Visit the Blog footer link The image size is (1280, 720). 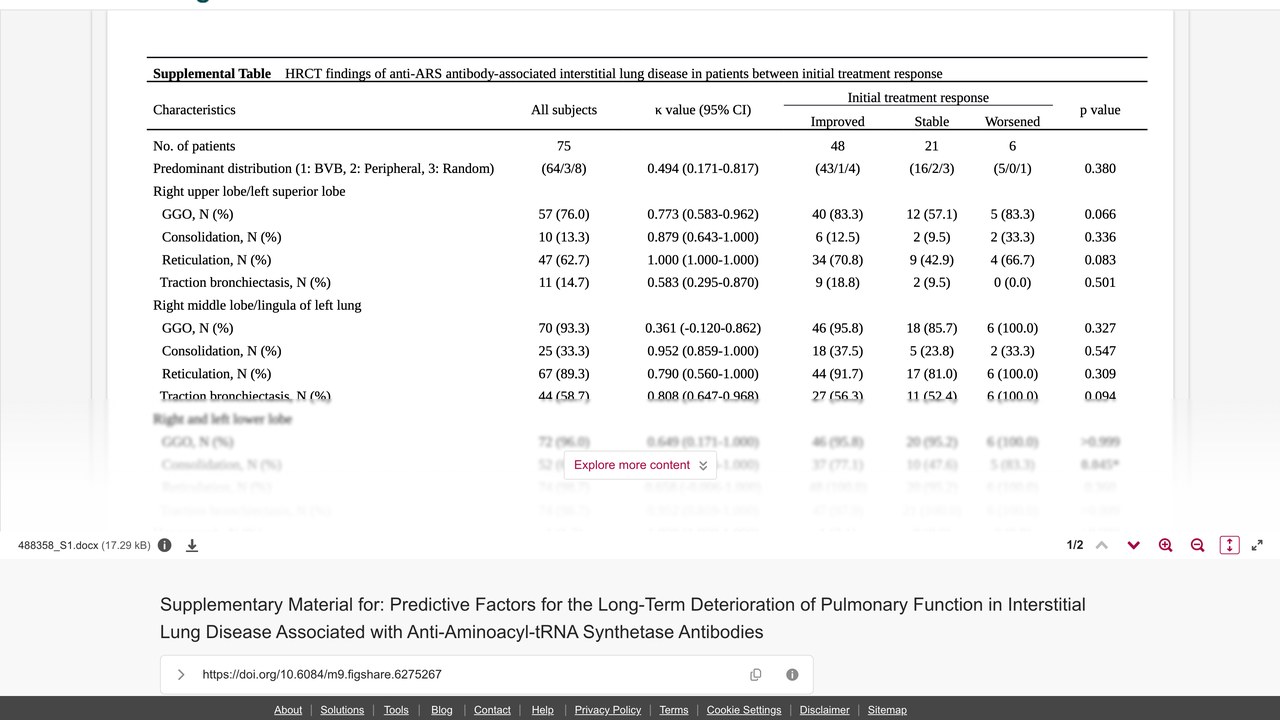[442, 710]
